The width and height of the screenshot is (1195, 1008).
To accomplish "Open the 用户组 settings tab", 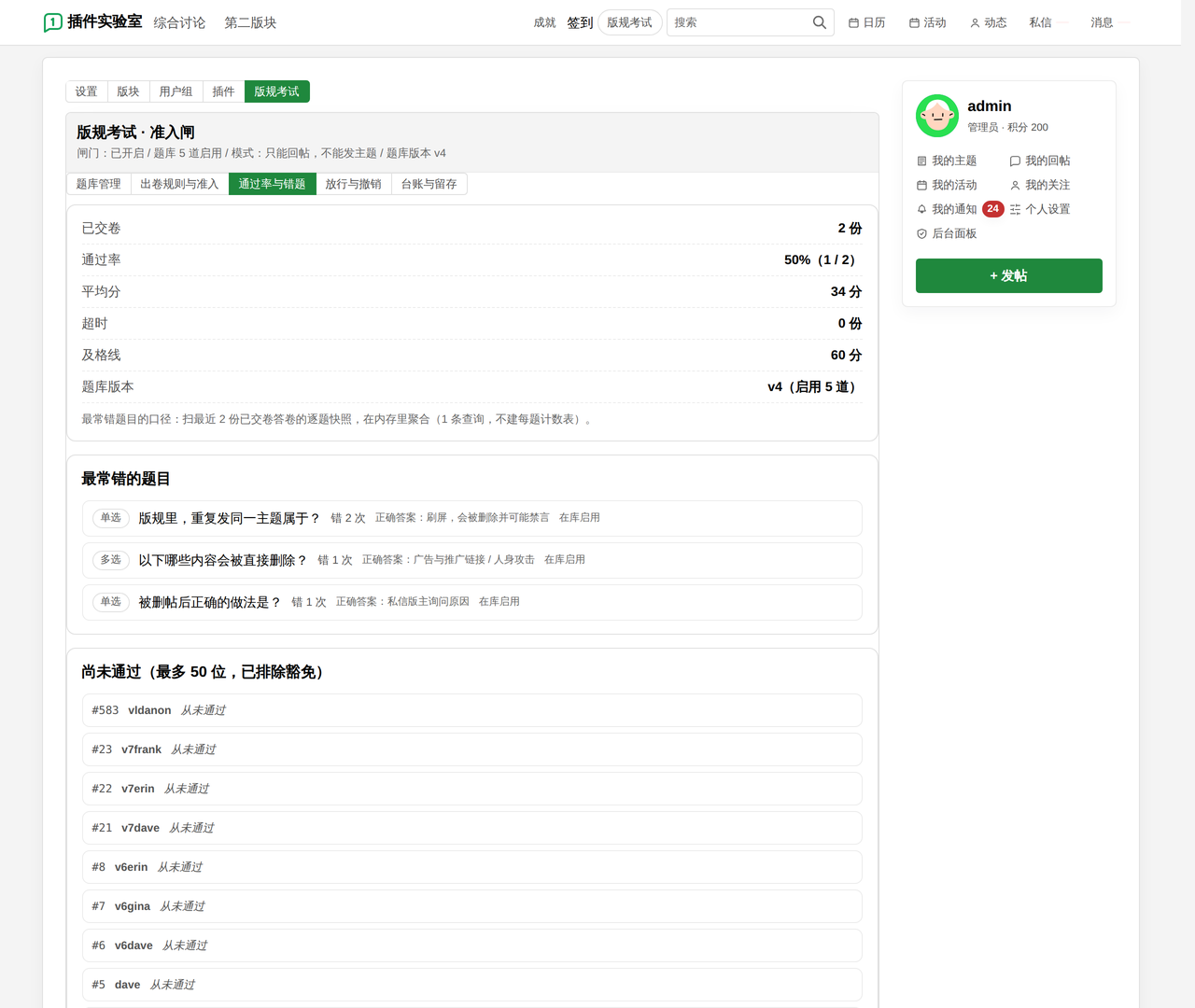I will (x=176, y=91).
